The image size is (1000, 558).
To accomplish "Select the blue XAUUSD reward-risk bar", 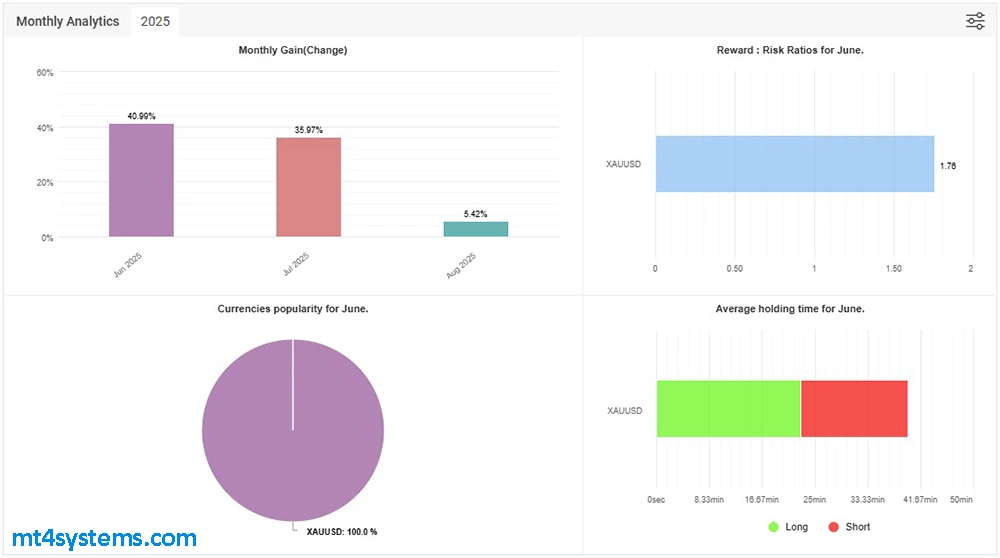I will click(794, 164).
